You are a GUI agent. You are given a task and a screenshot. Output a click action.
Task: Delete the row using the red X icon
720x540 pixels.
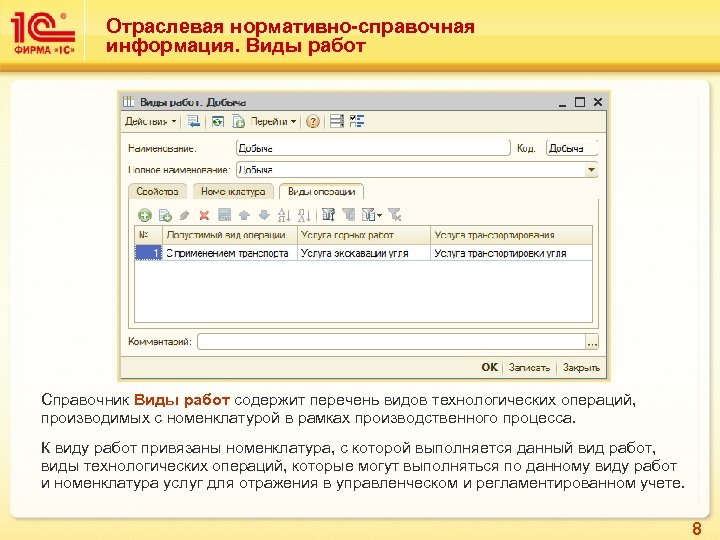[x=204, y=215]
